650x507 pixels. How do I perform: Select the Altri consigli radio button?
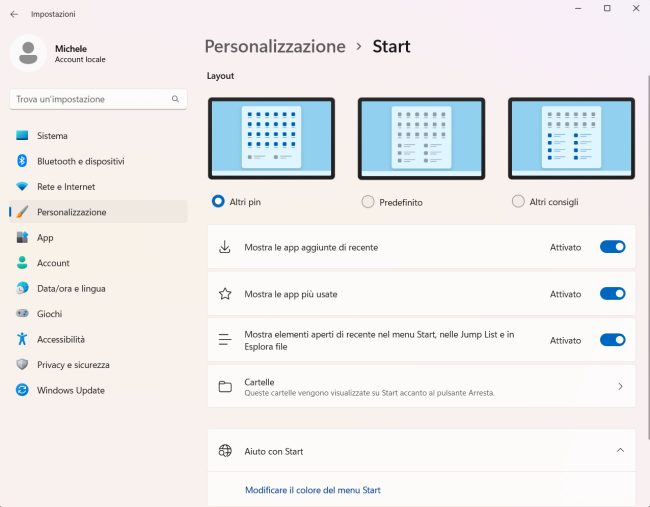518,201
